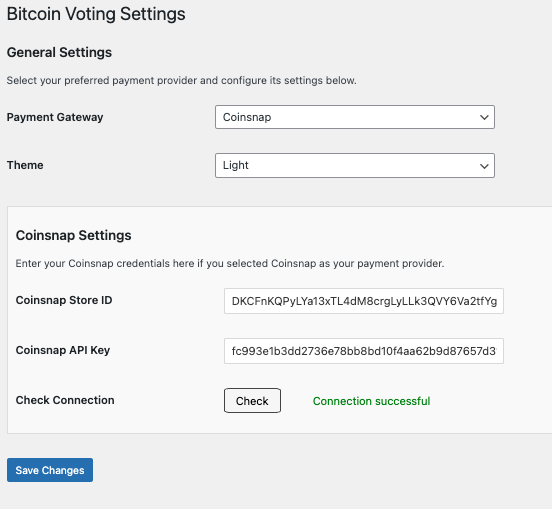Click the preferred payment provider description text
This screenshot has width=552, height=509.
pyautogui.click(x=182, y=81)
